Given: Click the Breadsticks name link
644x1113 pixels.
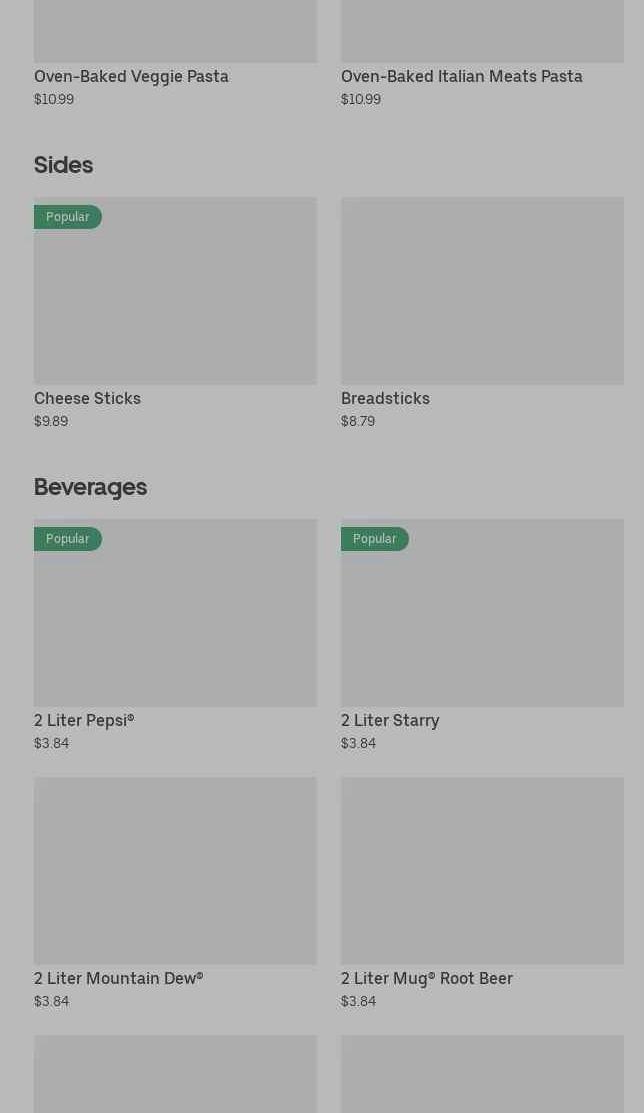Looking at the screenshot, I should [x=386, y=398].
